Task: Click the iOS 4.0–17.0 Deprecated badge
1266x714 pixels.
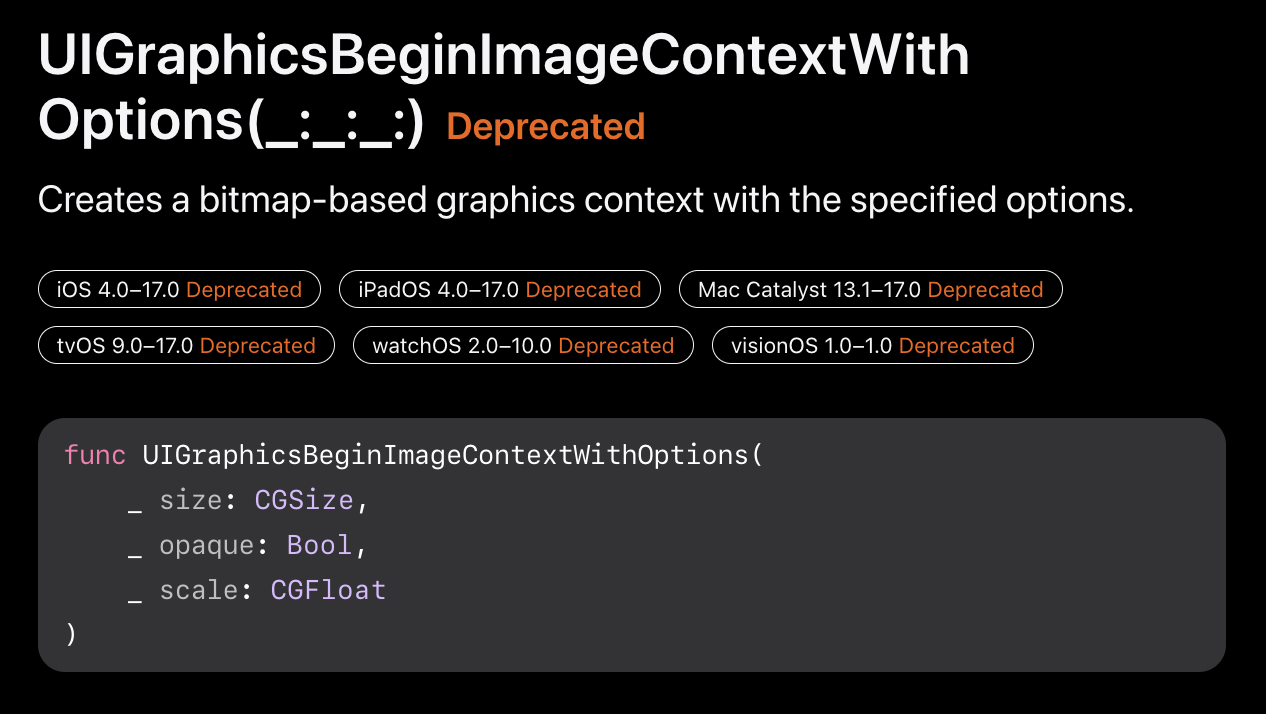Action: 180,290
